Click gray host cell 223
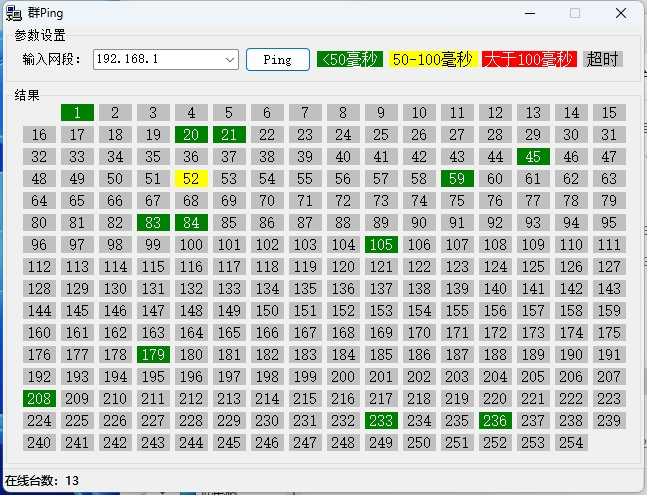The width and height of the screenshot is (647, 495). (x=609, y=398)
